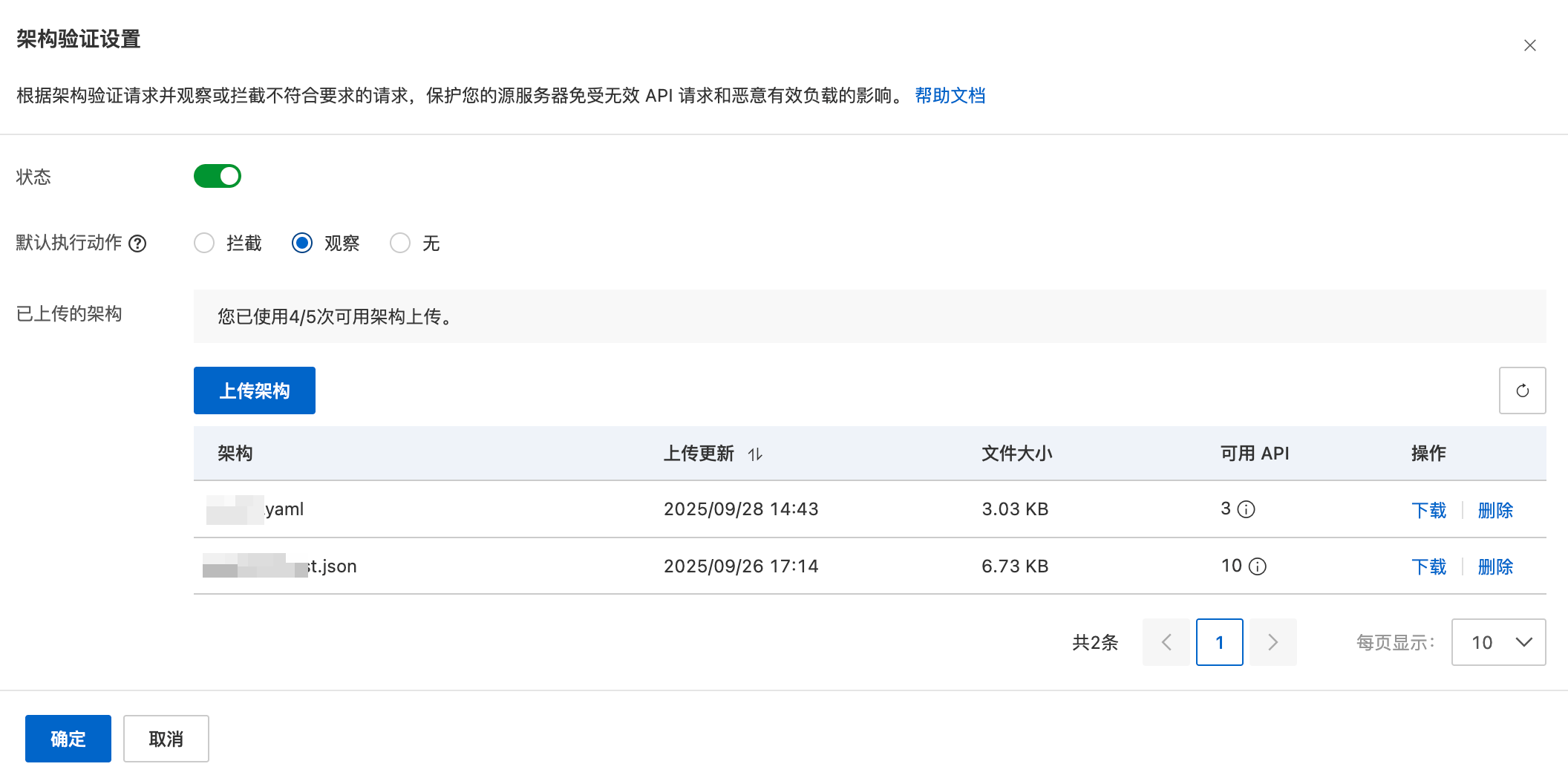Screen dimensions: 1568x781
Task: Go to next page arrow
Action: pyautogui.click(x=1273, y=642)
